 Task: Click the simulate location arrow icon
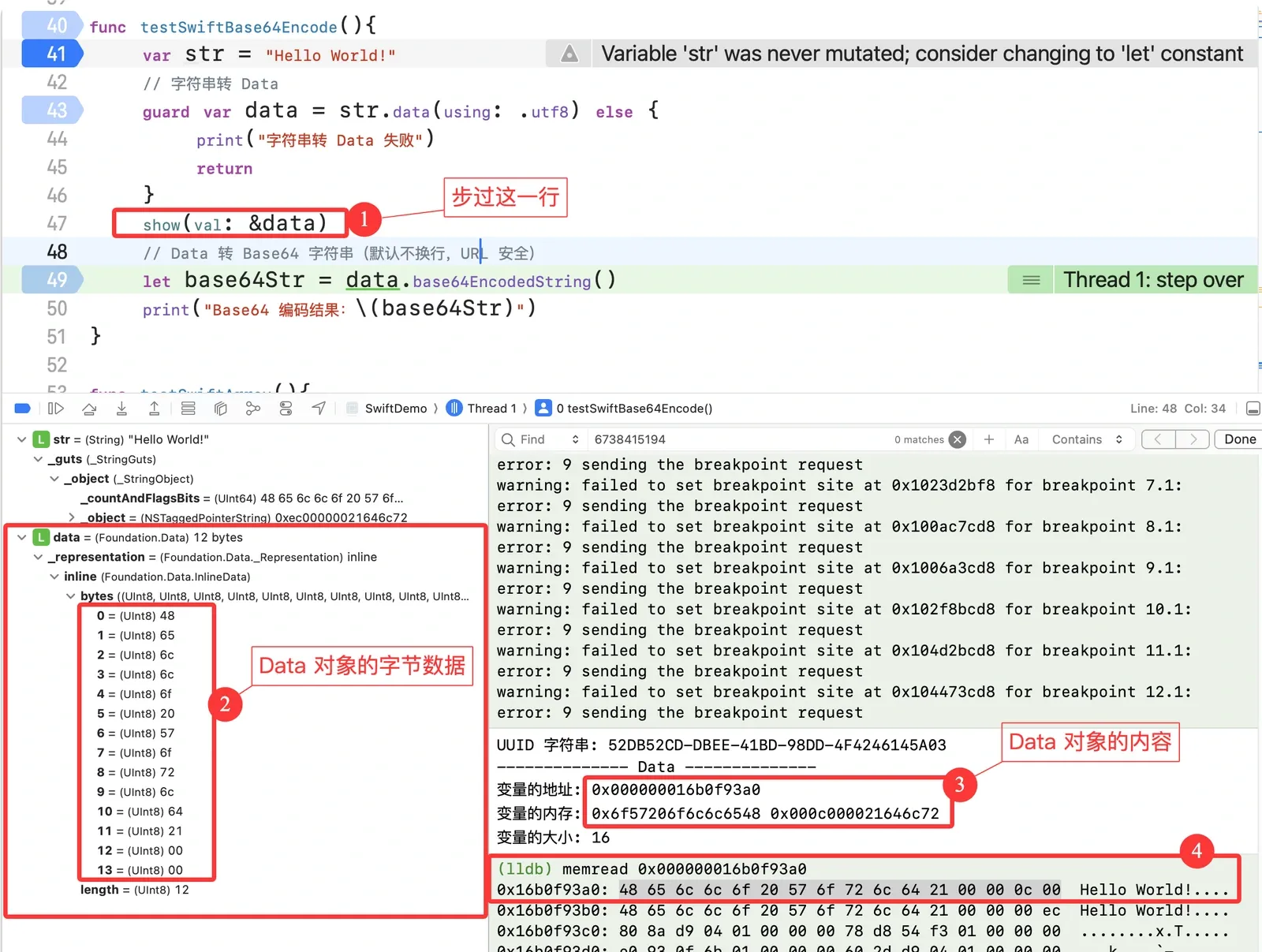[x=319, y=409]
